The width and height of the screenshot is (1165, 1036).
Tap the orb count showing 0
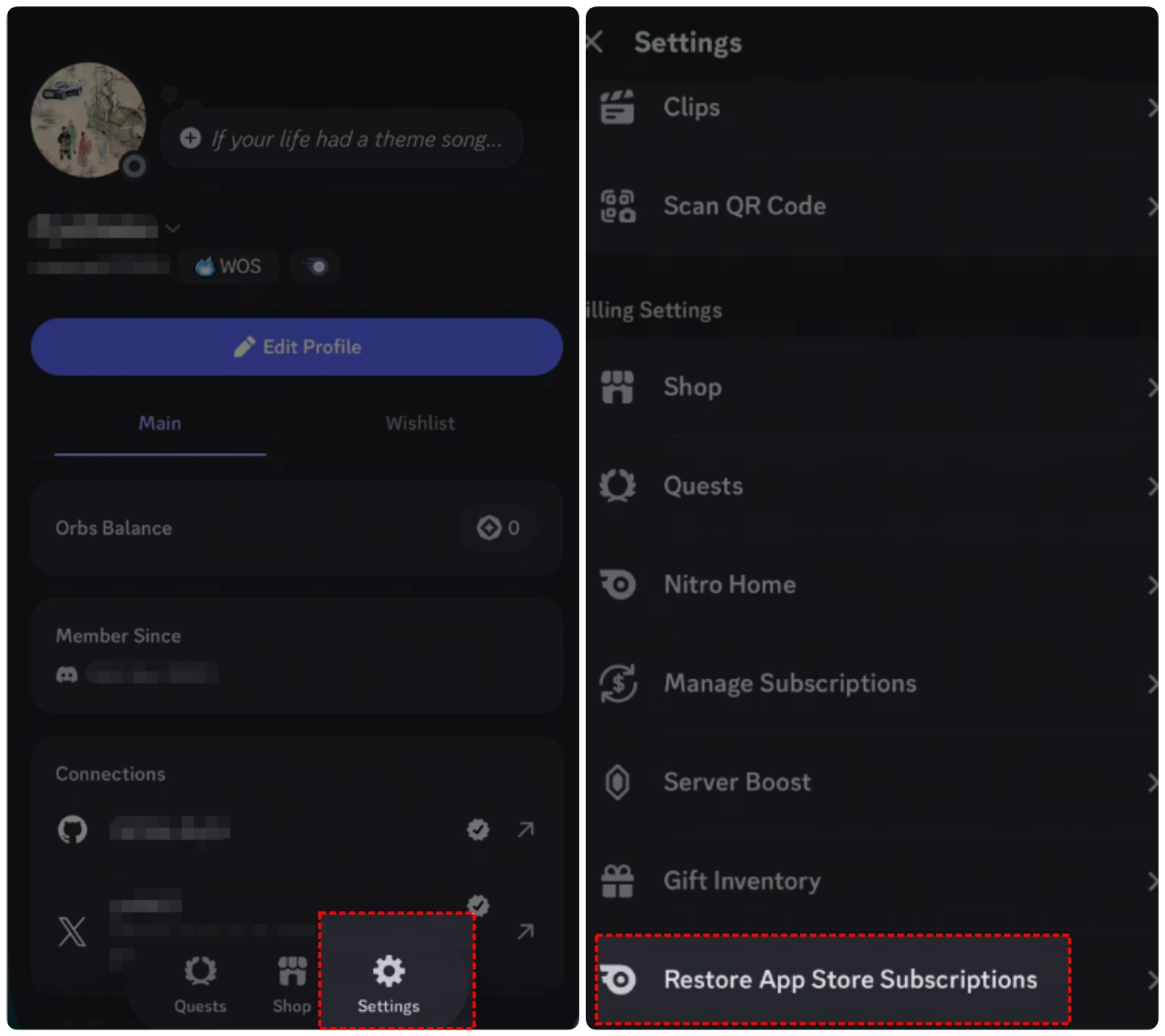(498, 528)
